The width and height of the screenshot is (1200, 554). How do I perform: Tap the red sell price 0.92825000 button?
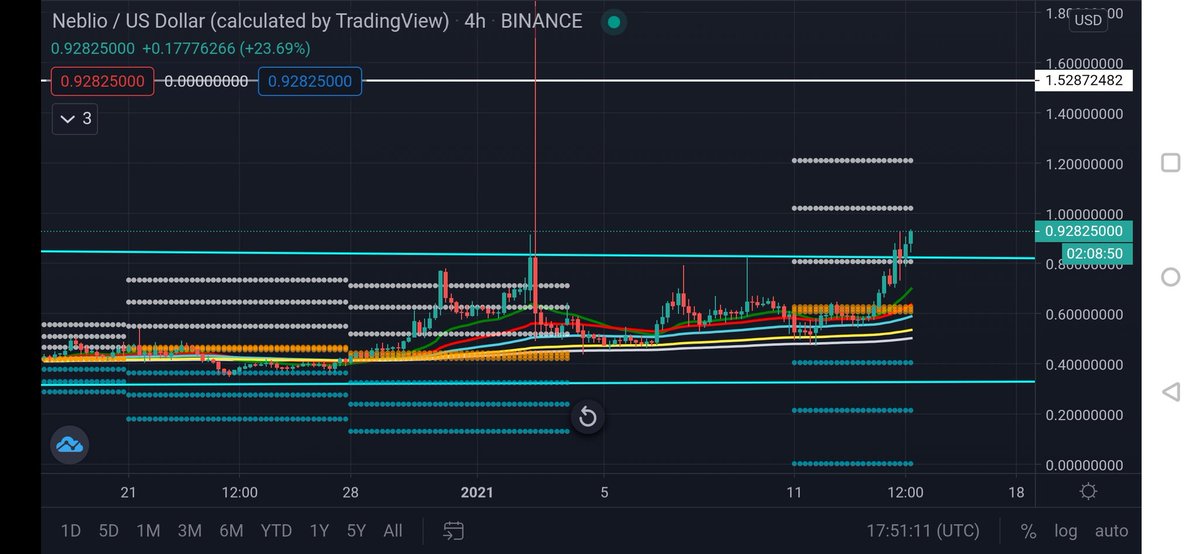click(103, 81)
